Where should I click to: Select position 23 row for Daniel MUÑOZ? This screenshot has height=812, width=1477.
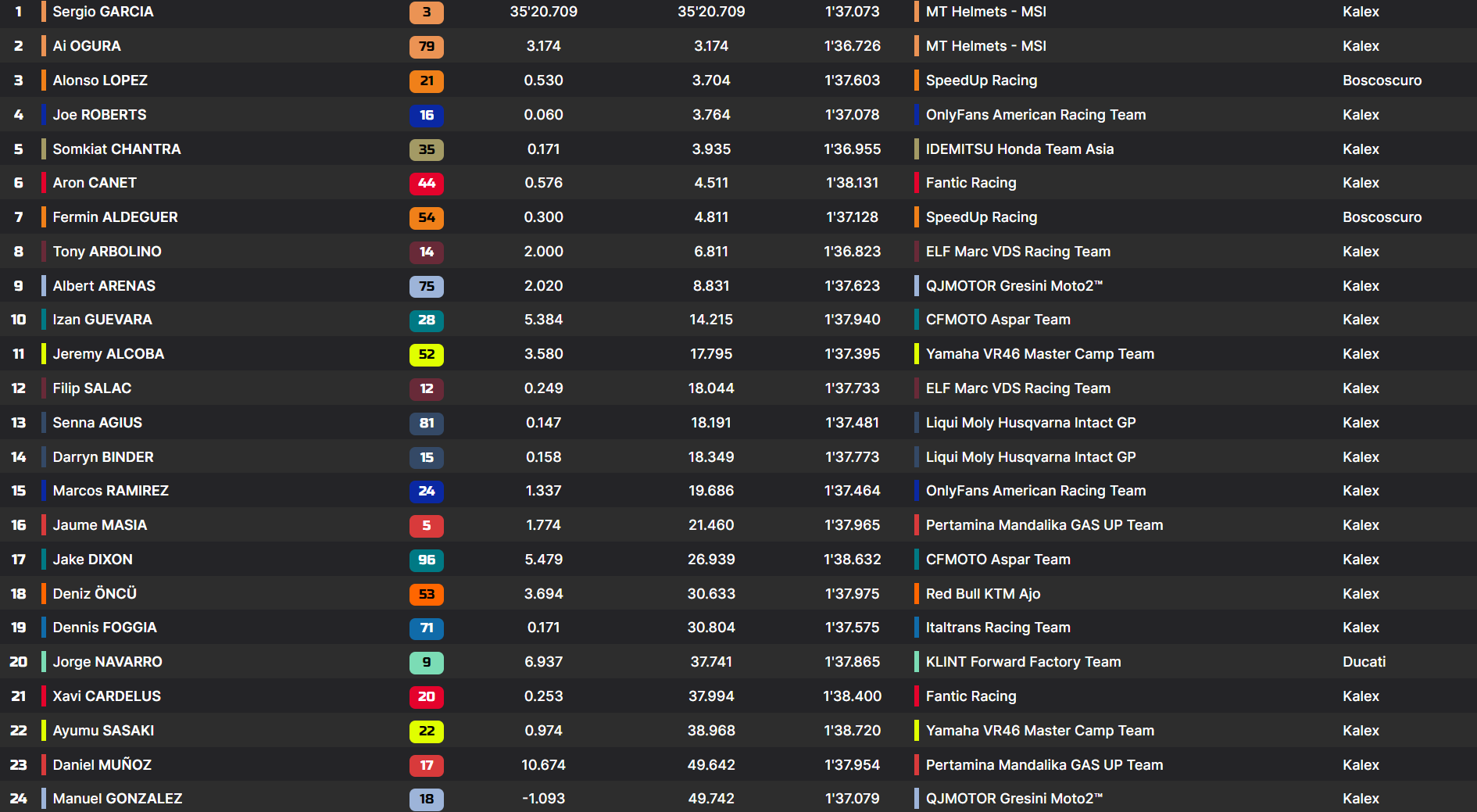(x=19, y=765)
